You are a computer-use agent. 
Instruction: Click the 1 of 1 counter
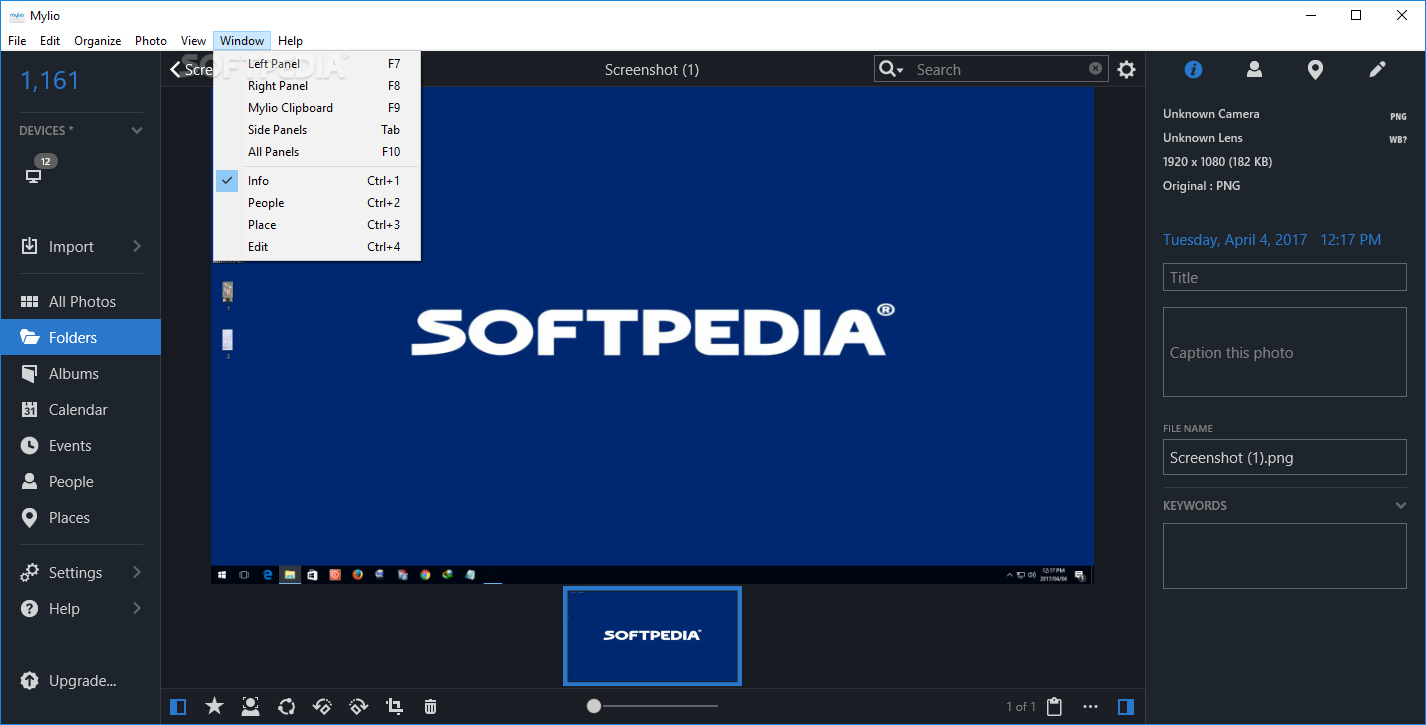click(1021, 707)
